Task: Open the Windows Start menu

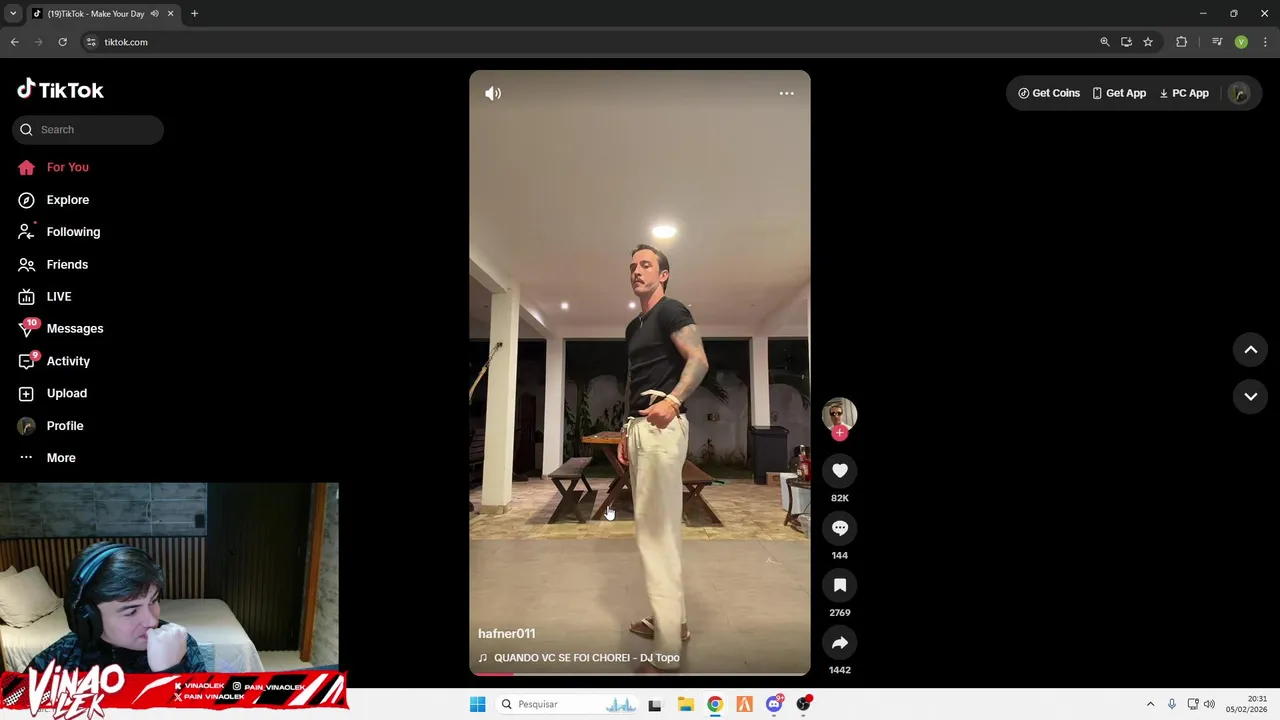Action: point(477,704)
